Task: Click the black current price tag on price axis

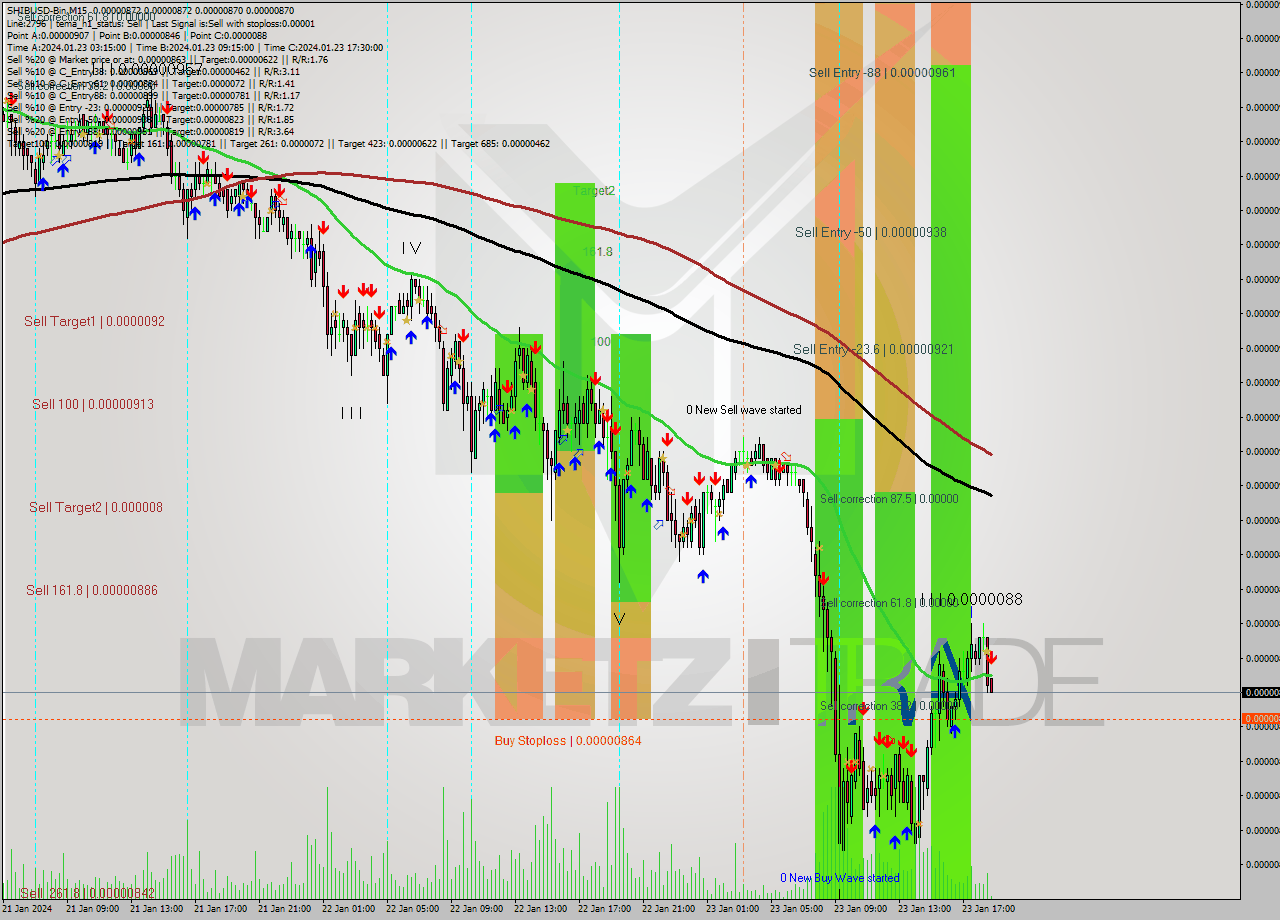Action: (1260, 692)
